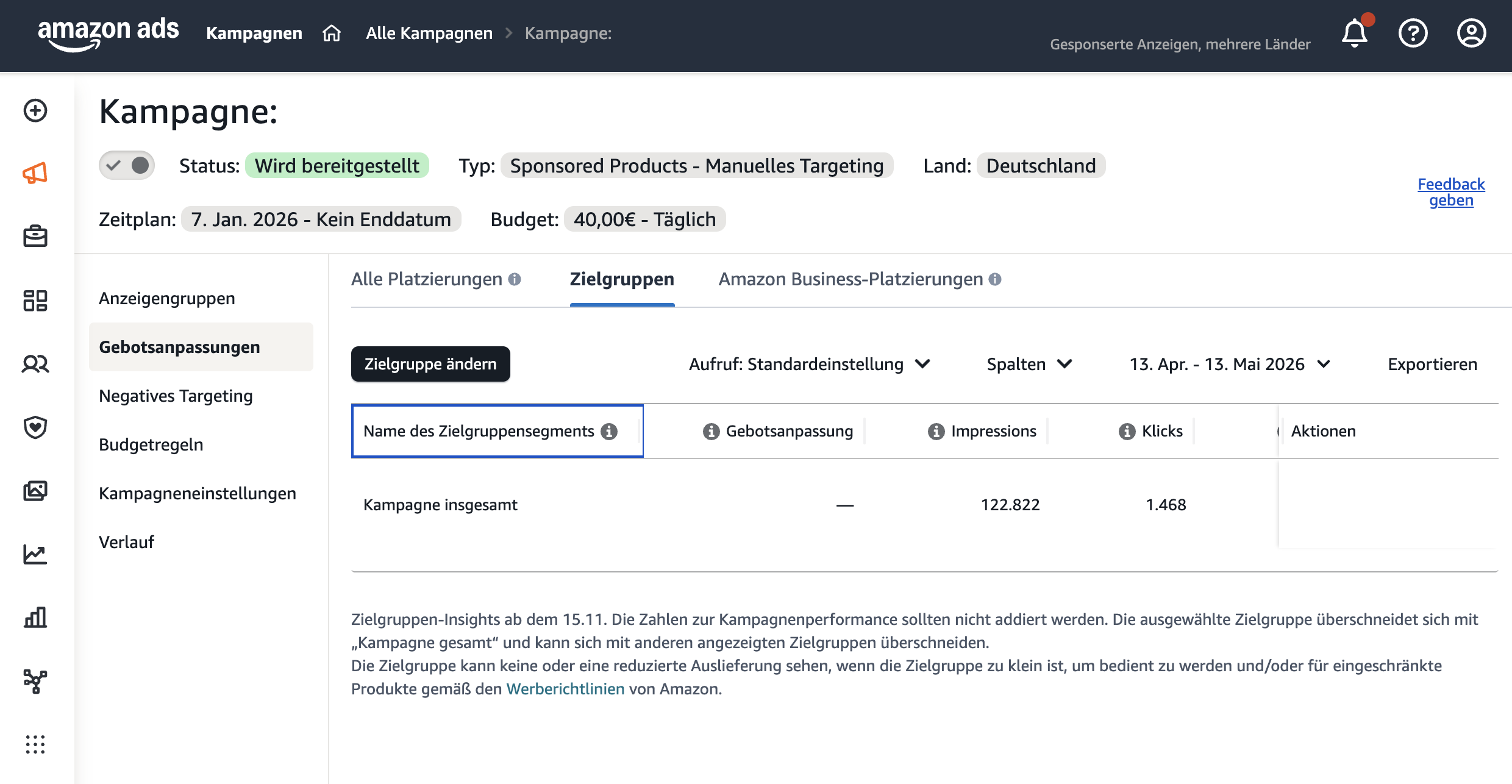Screen dimensions: 1512x784
Task: Expand the Aufruf: Standardeinstellung dropdown
Action: click(809, 364)
